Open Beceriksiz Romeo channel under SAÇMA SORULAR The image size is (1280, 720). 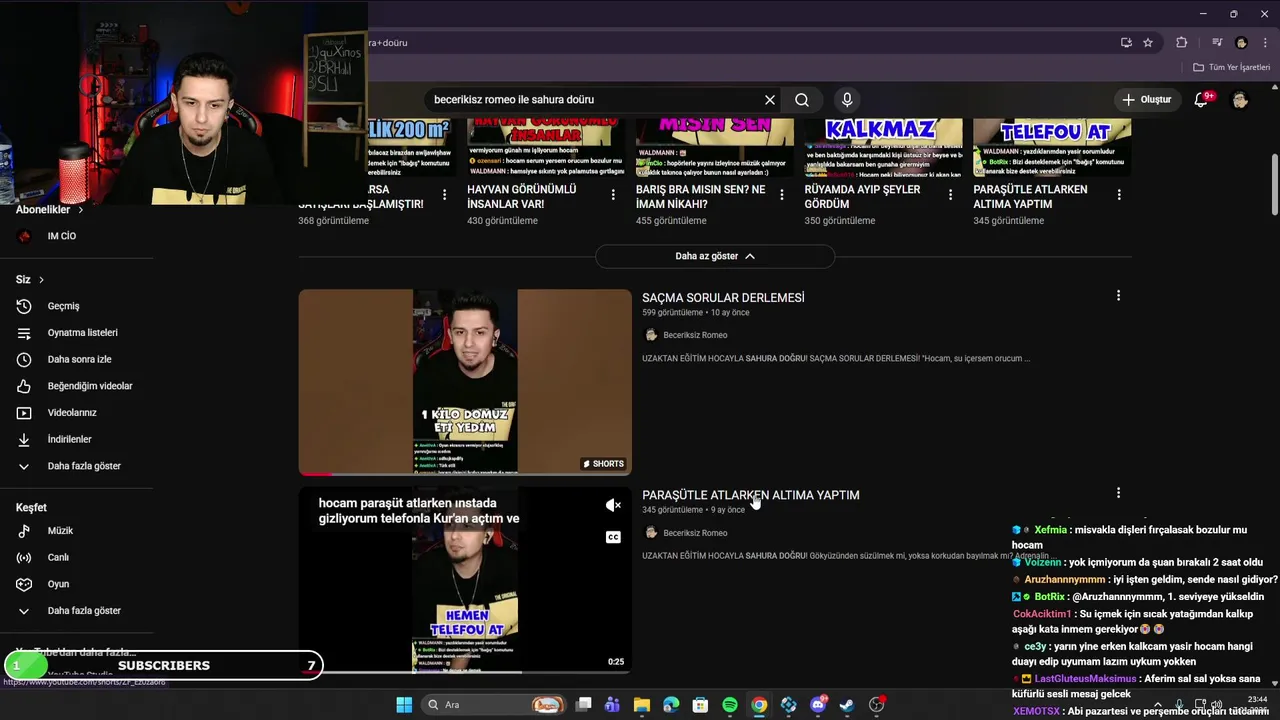pos(695,335)
